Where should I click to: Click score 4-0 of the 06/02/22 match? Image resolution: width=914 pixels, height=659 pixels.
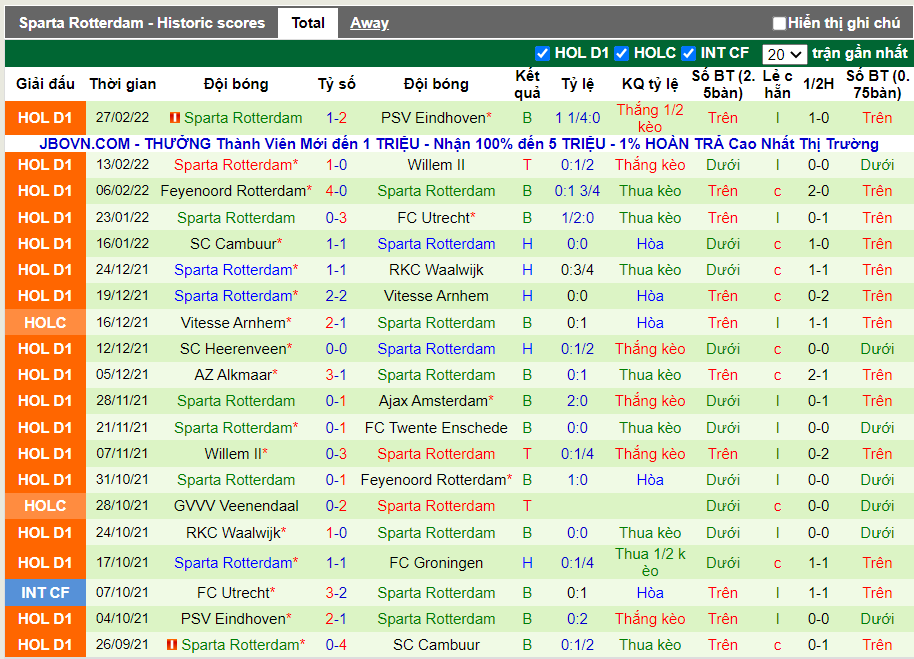336,191
